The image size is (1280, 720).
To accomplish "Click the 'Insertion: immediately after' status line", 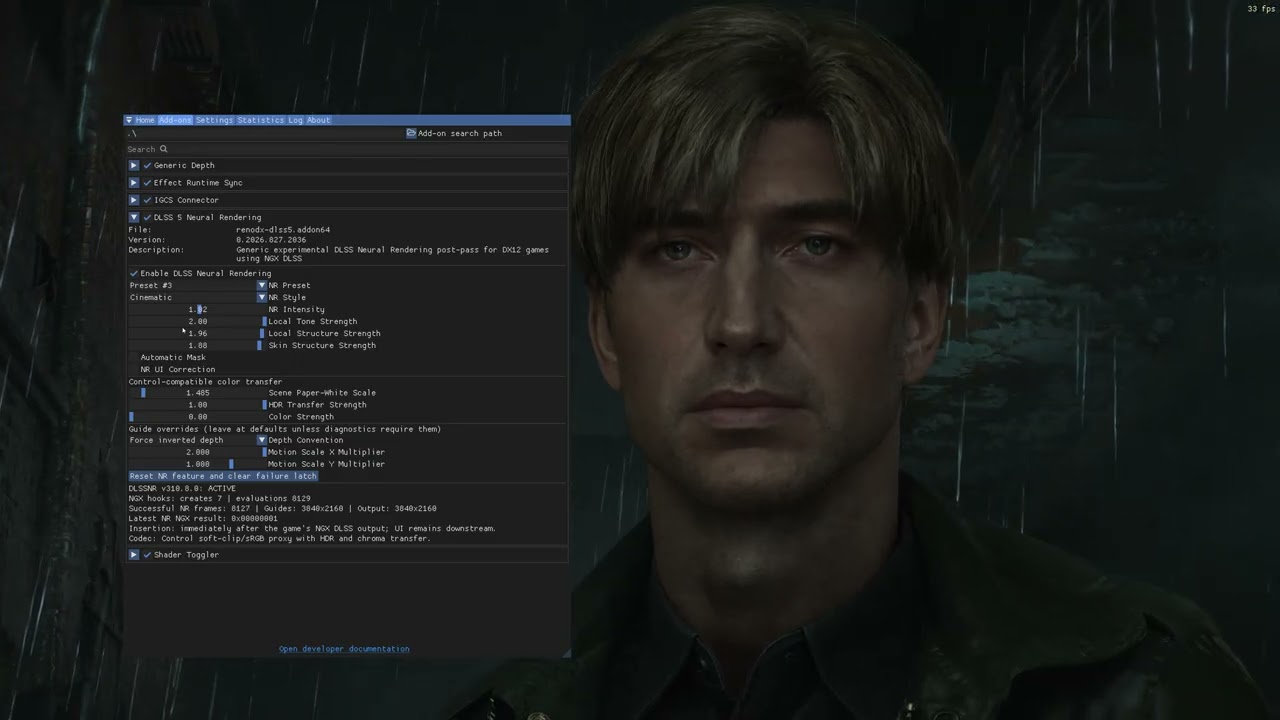I will (312, 528).
